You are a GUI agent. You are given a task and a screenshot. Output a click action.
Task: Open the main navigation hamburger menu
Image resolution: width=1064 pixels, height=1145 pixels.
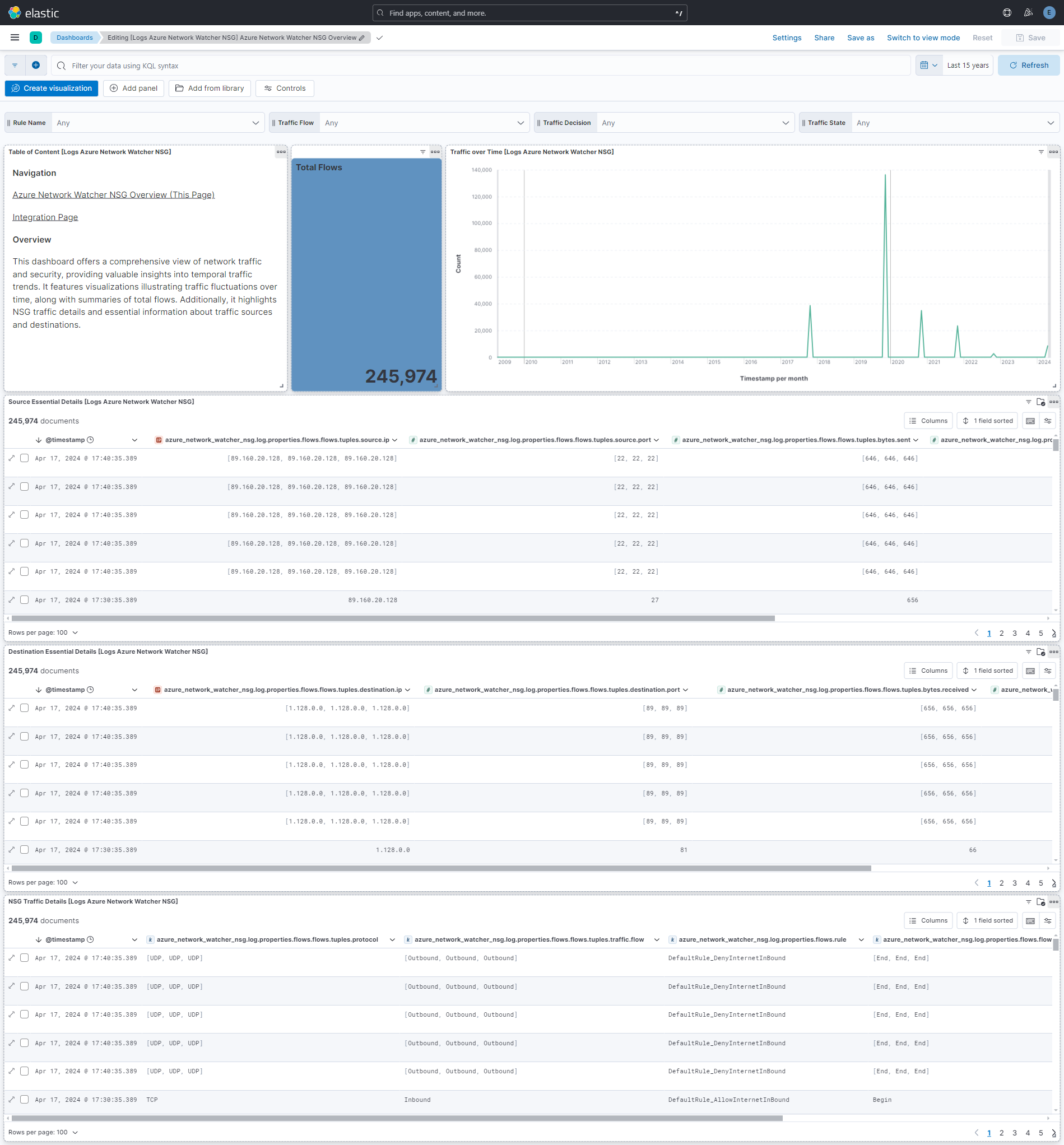point(15,37)
